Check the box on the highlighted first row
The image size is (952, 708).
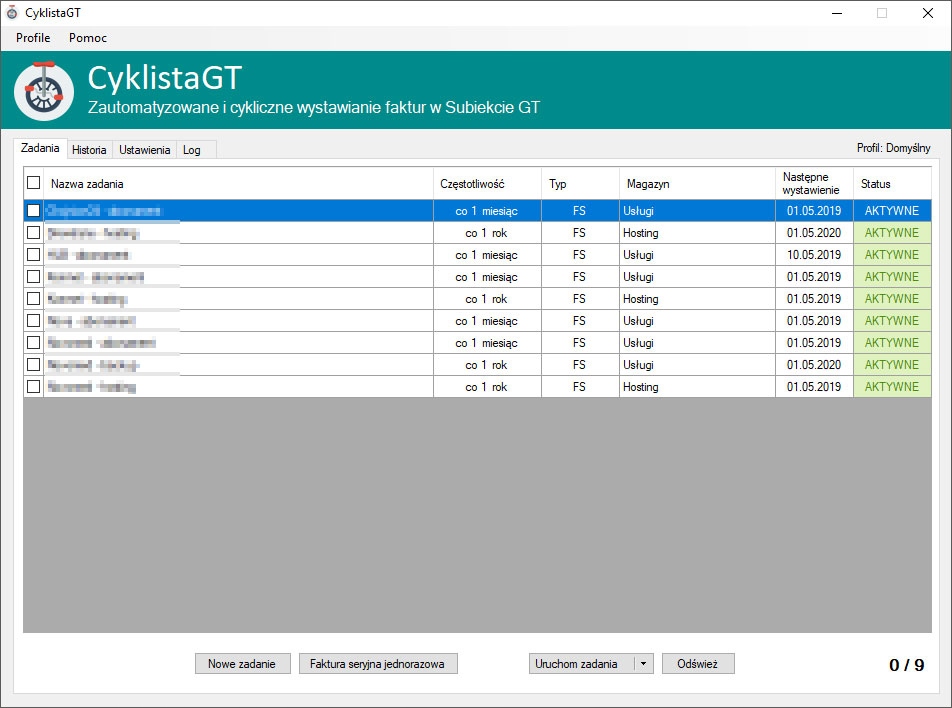click(x=34, y=211)
